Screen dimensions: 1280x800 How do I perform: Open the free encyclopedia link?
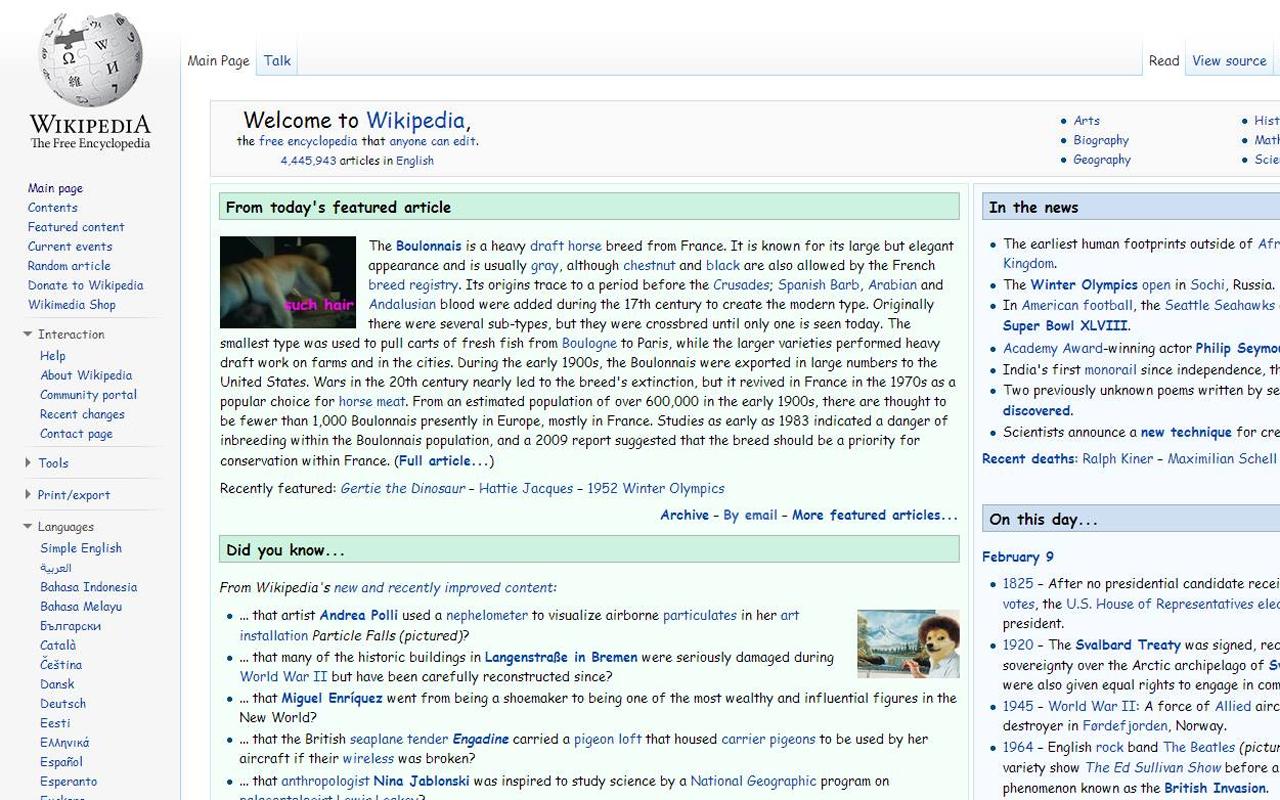pyautogui.click(x=308, y=141)
